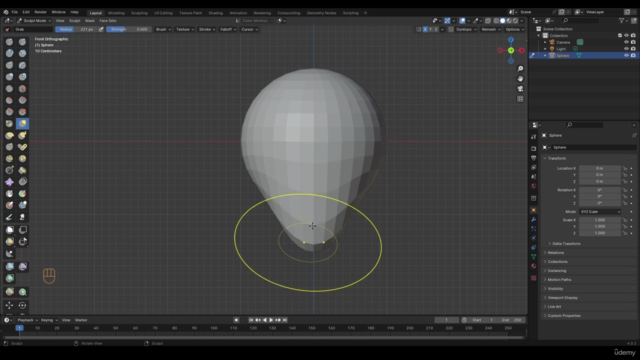Open Object Data green triangle tab
The width and height of the screenshot is (640, 360).
[533, 257]
